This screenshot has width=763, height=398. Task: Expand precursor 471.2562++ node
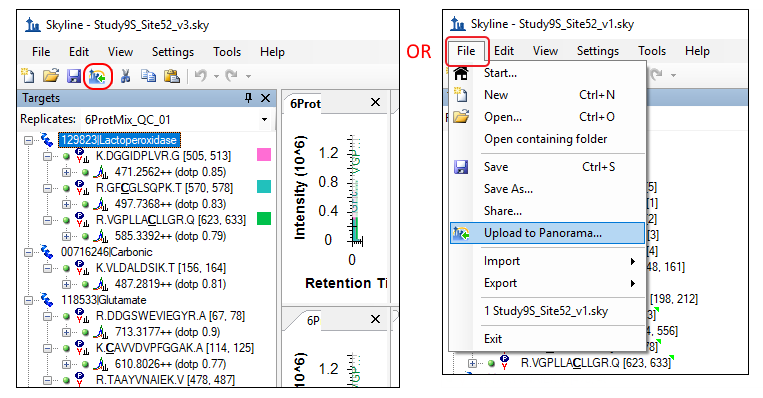click(x=66, y=172)
